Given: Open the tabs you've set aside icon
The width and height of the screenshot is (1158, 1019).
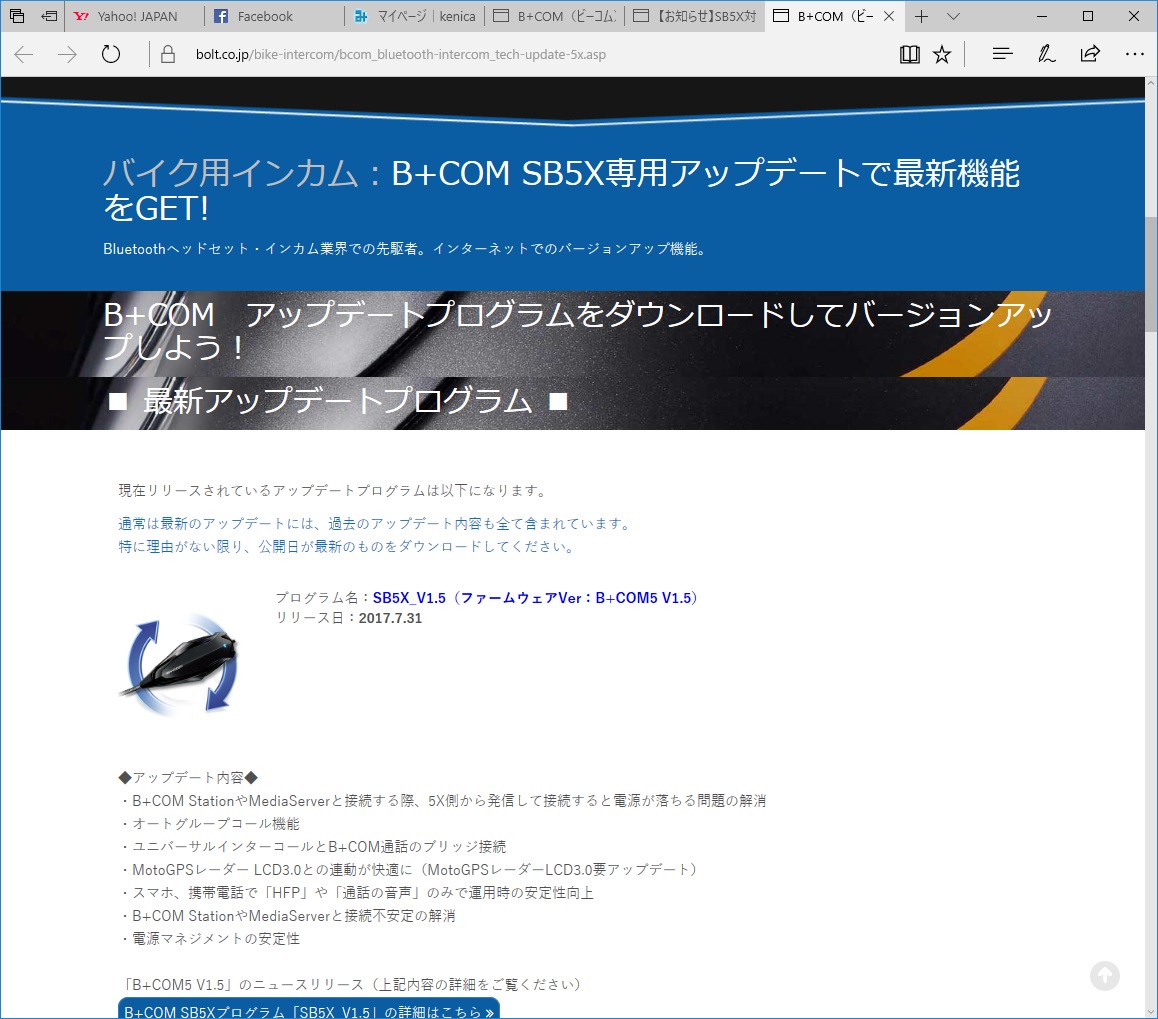Looking at the screenshot, I should click(x=17, y=16).
